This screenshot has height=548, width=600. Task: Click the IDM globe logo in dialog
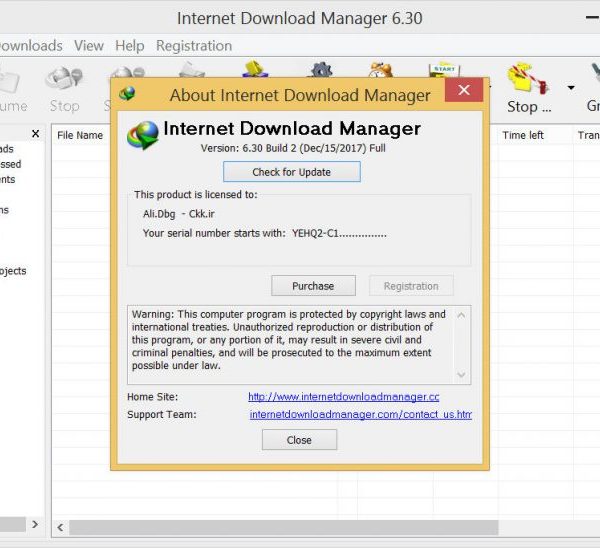(143, 134)
